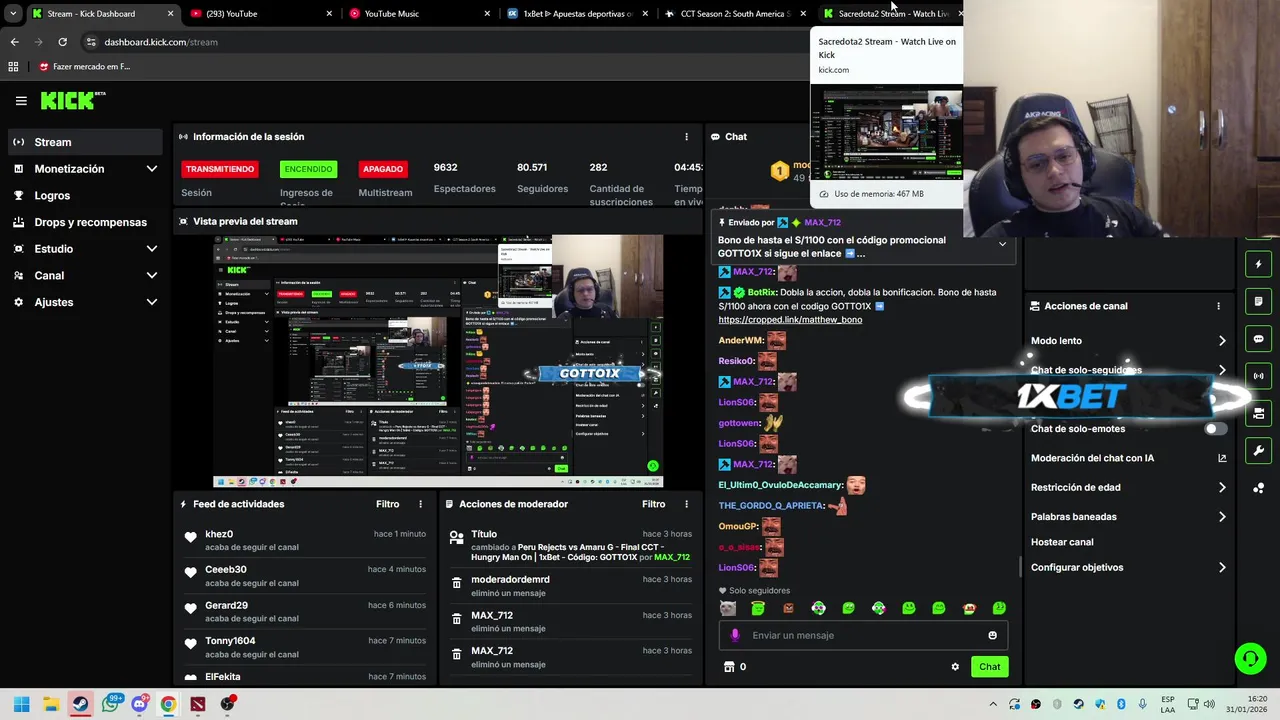
Task: Click the green headset support button
Action: point(1250,658)
